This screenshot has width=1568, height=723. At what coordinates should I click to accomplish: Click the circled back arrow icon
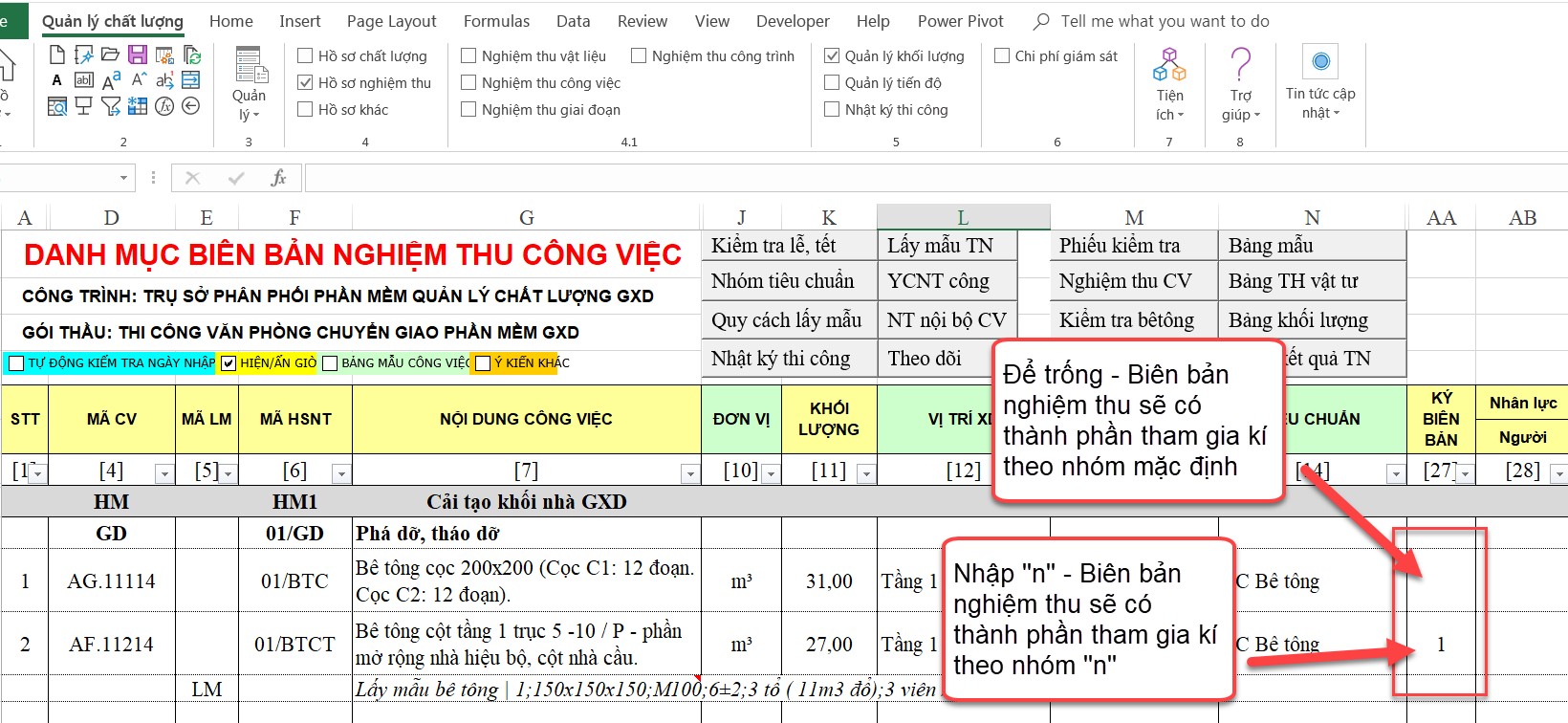[x=191, y=106]
